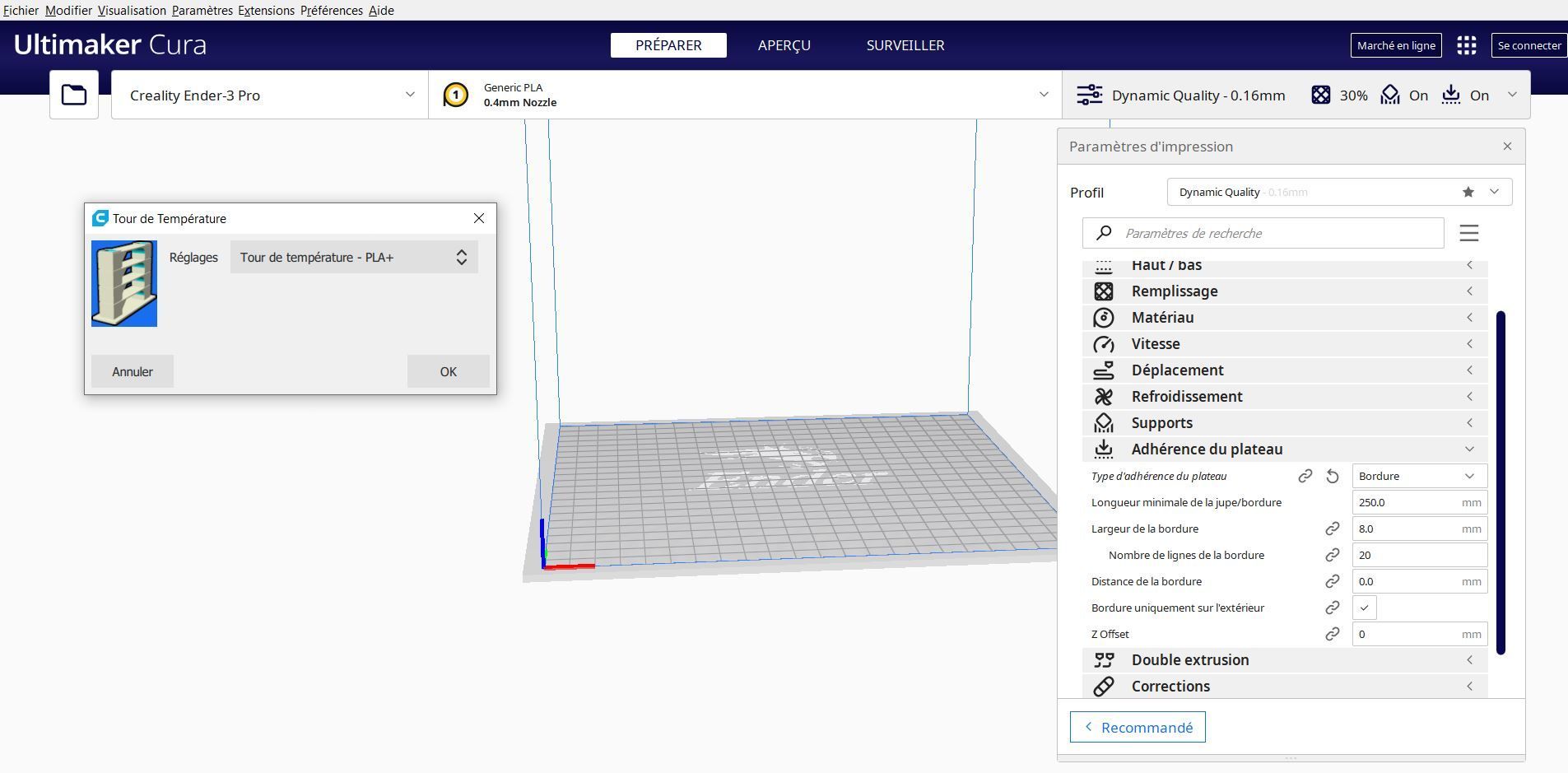Viewport: 1568px width, 773px height.
Task: Open Type d'adhérence Bordure dropdown
Action: (1419, 476)
